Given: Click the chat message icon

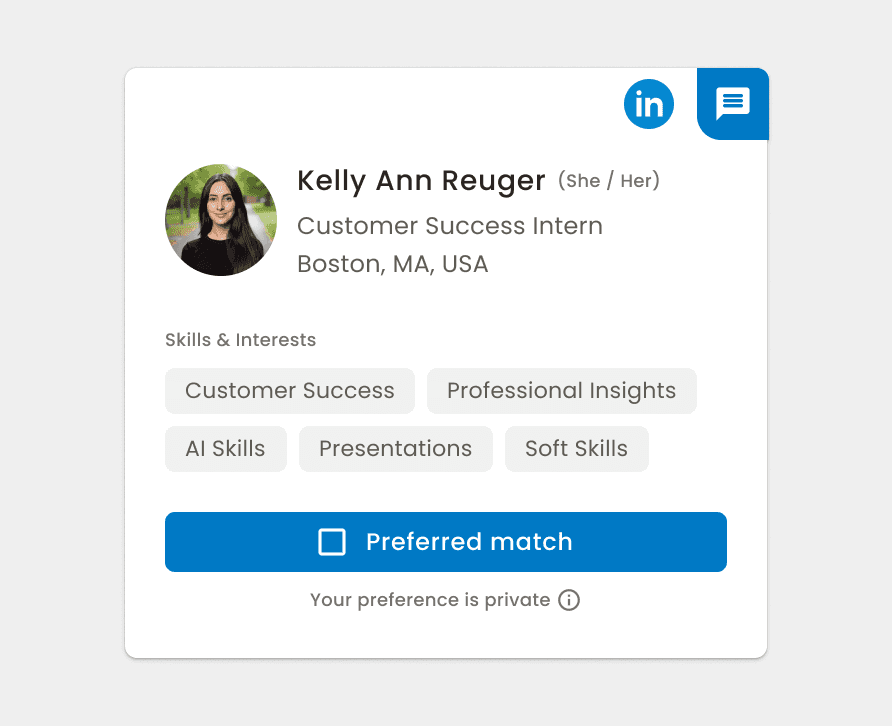Looking at the screenshot, I should (x=733, y=103).
